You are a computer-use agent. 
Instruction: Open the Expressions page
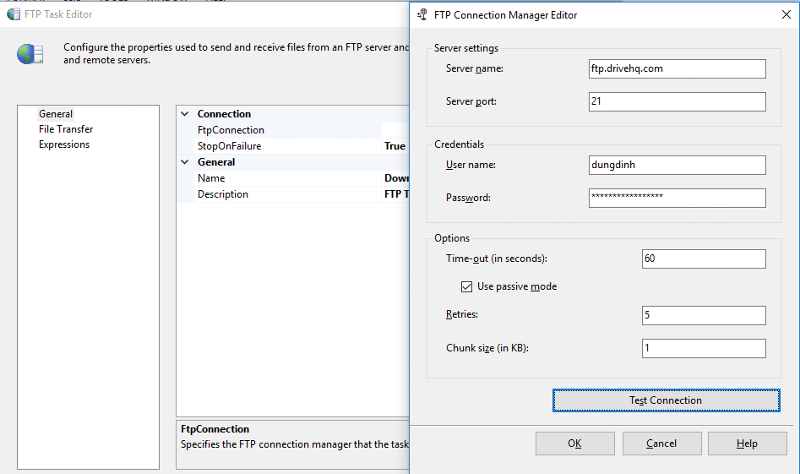64,144
